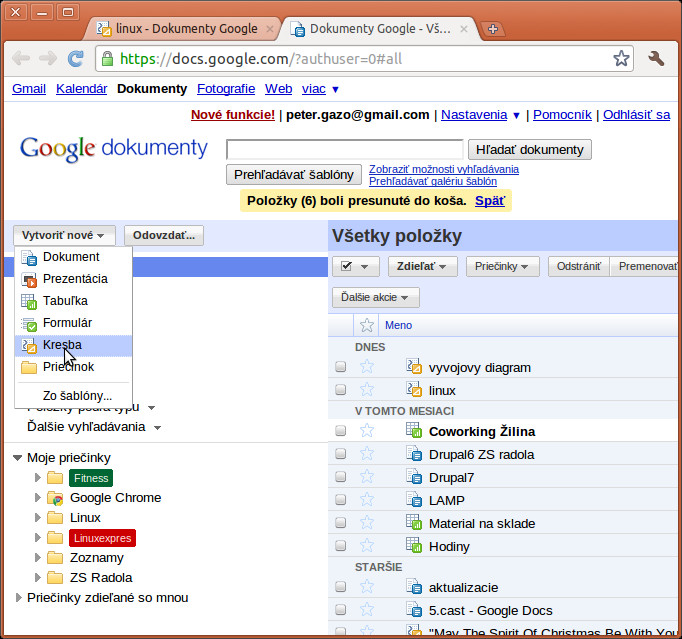Open the Priečinky dropdown button

pyautogui.click(x=502, y=266)
